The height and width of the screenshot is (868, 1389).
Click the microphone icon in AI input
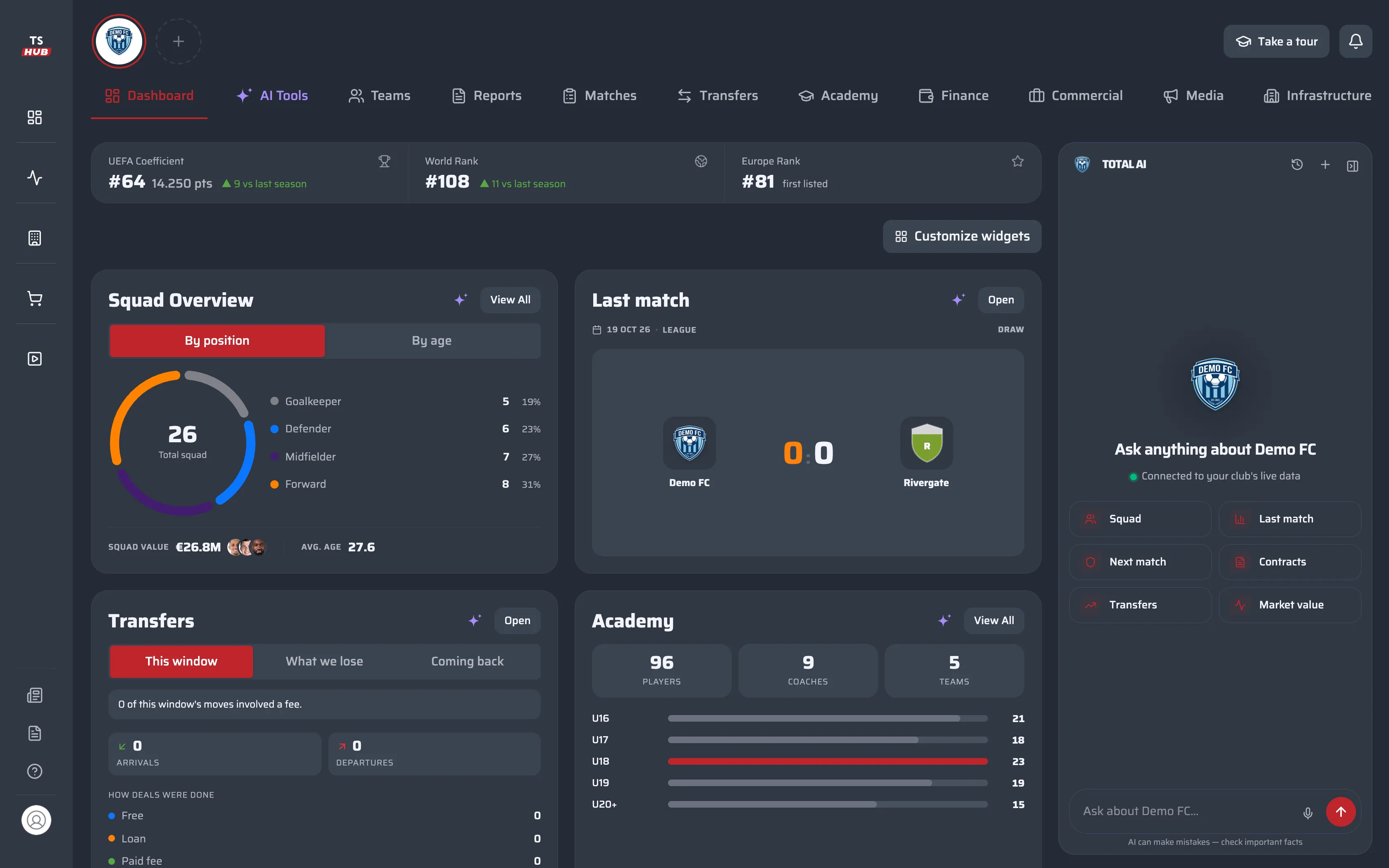(x=1308, y=812)
